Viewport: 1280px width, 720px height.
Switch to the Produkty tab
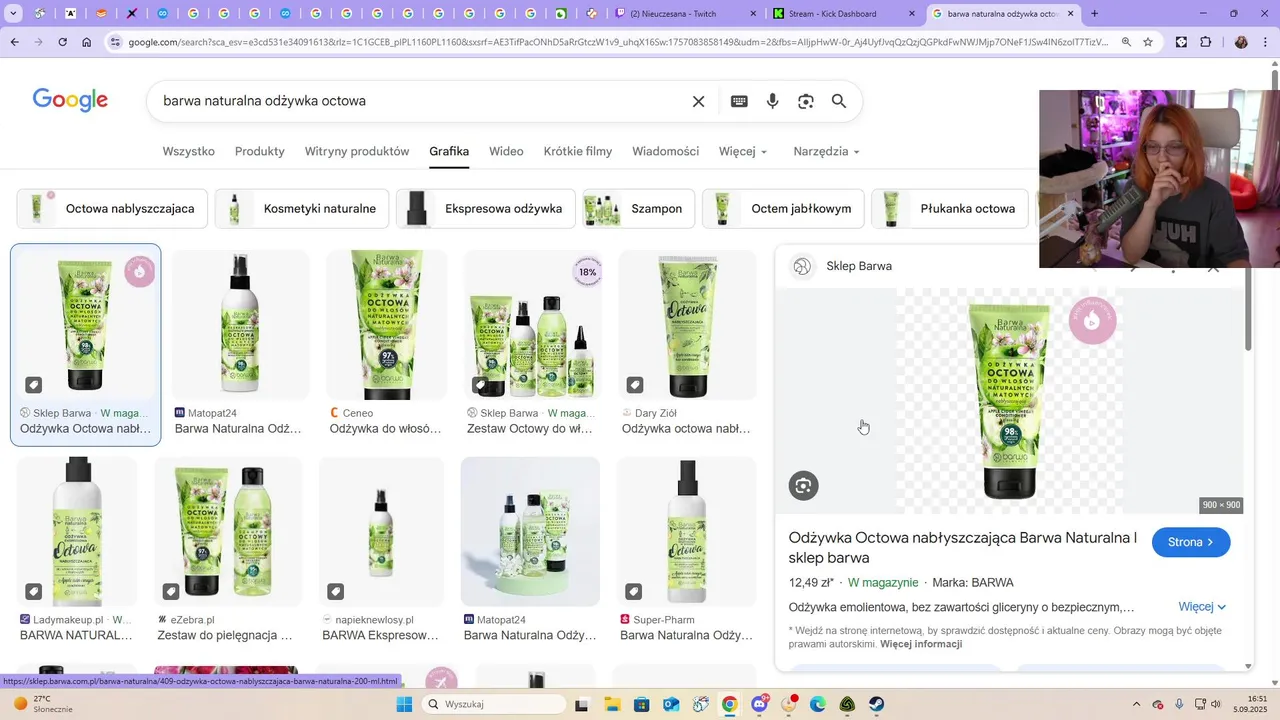pyautogui.click(x=260, y=151)
